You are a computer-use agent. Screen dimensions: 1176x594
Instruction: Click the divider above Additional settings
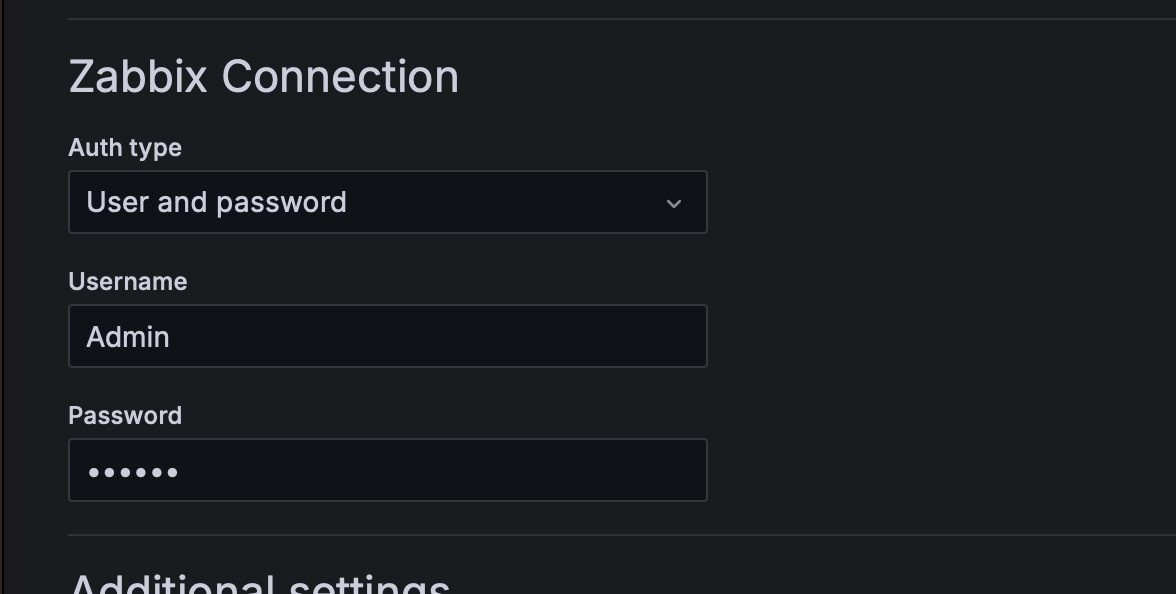[600, 535]
